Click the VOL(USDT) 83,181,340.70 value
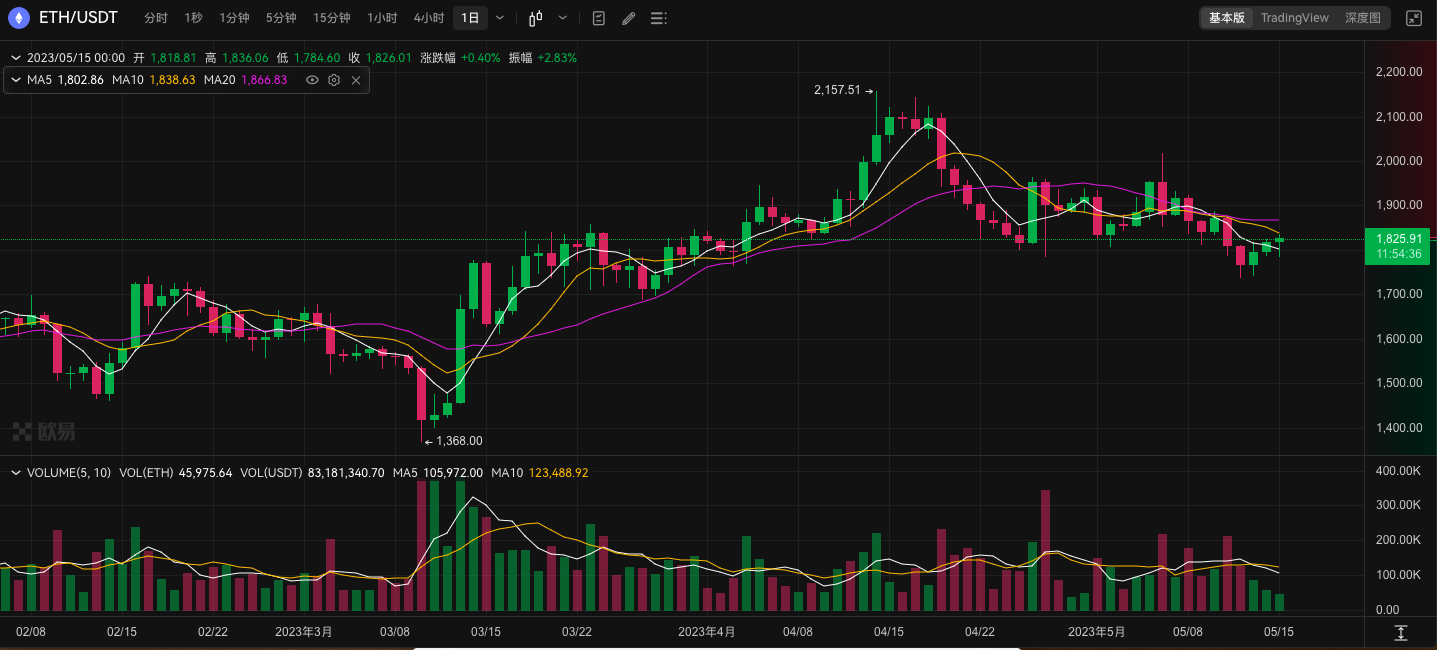Image resolution: width=1437 pixels, height=650 pixels. tap(346, 473)
